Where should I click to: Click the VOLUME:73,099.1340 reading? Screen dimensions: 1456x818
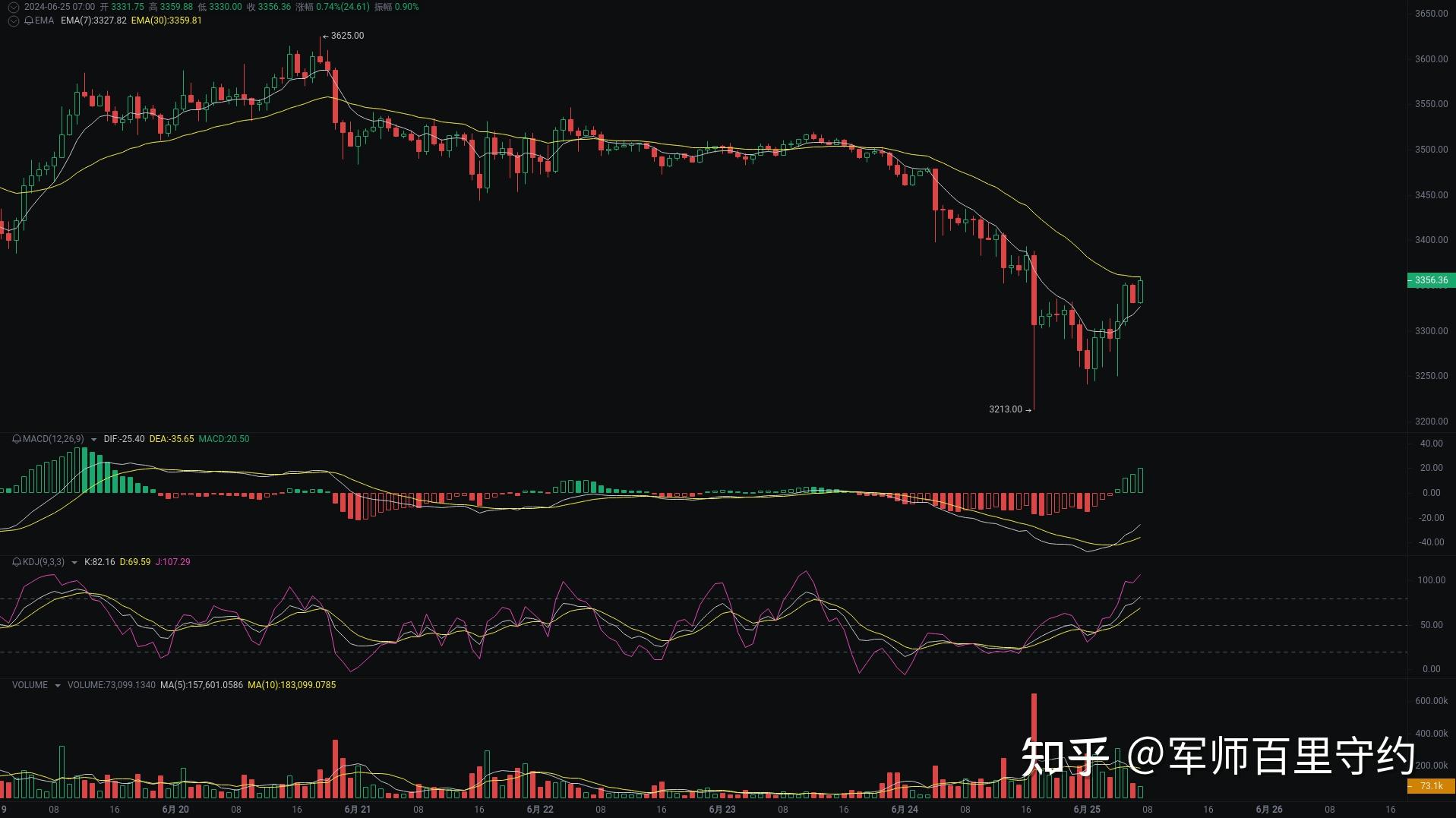[x=112, y=685]
